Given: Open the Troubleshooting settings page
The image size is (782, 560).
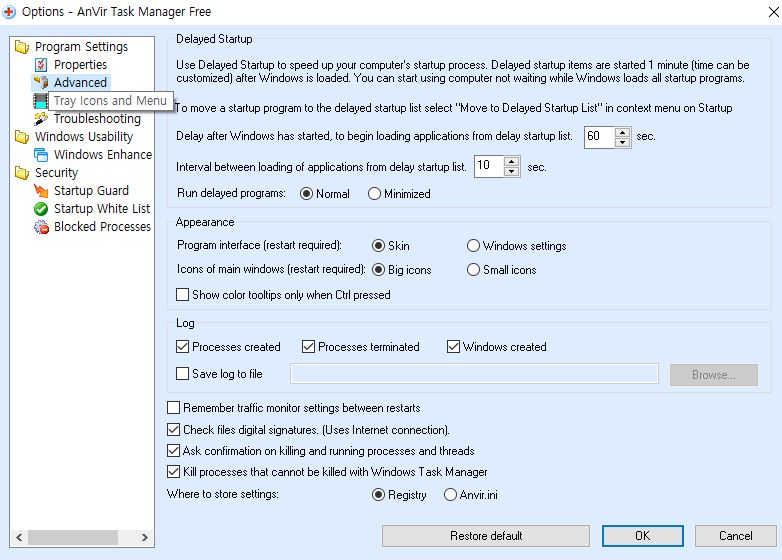Looking at the screenshot, I should tap(97, 119).
